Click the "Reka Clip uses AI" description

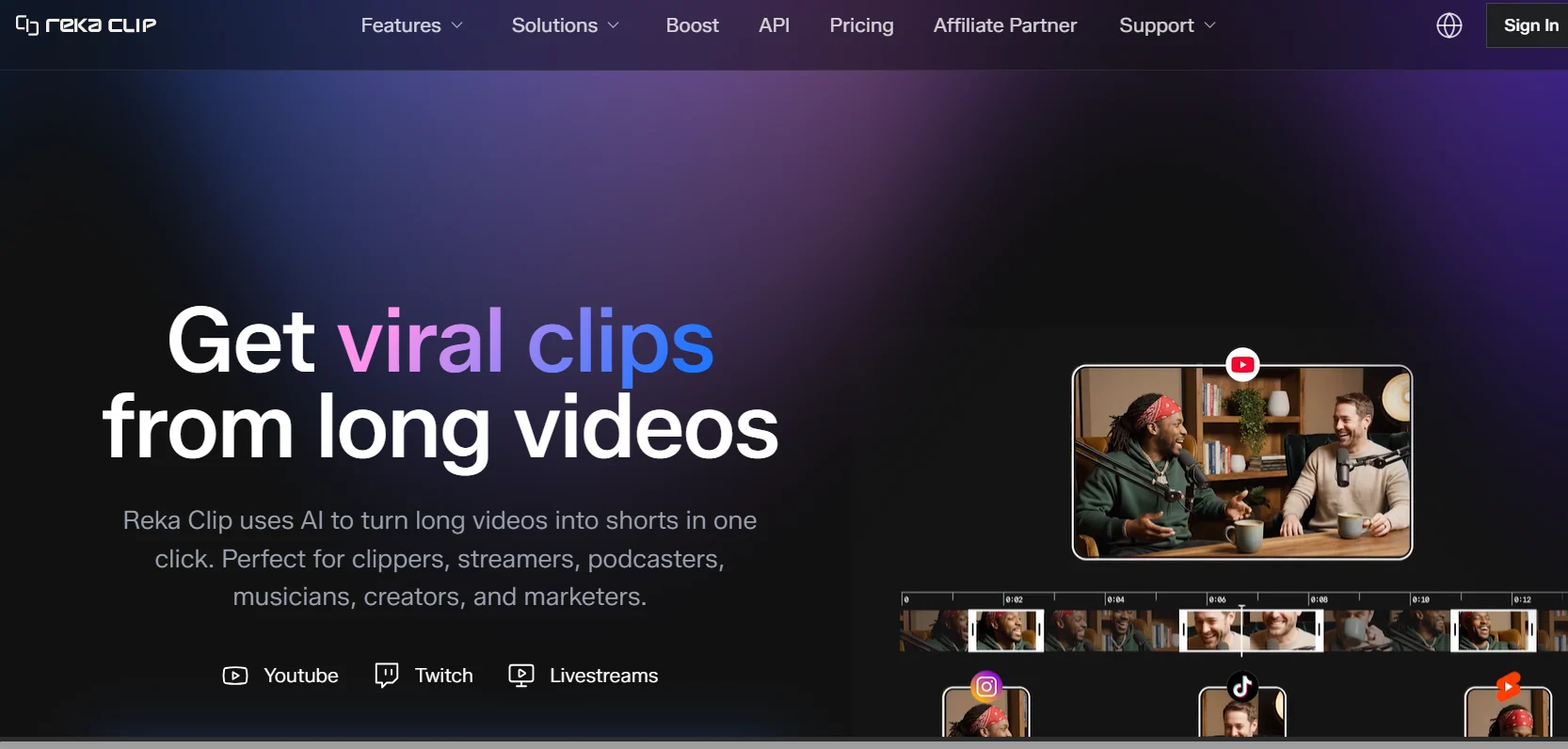click(x=440, y=559)
